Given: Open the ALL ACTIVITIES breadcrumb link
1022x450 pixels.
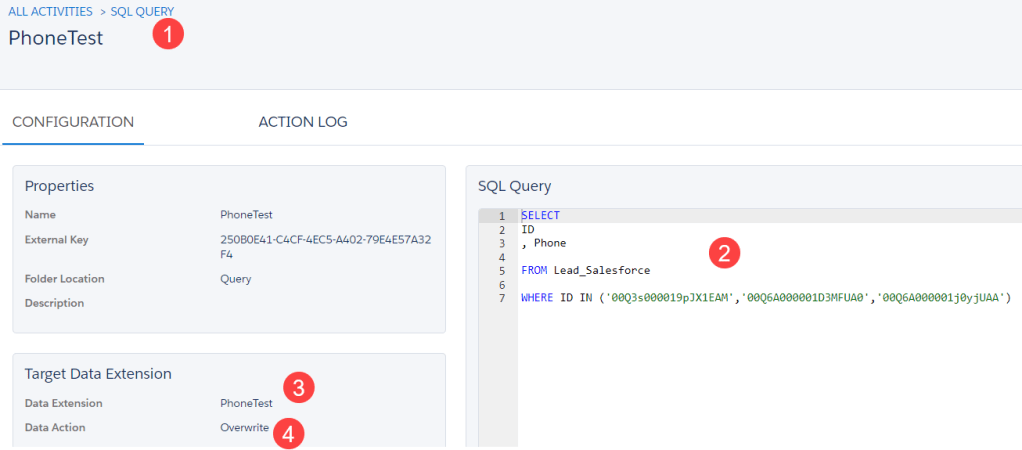Looking at the screenshot, I should pos(49,11).
